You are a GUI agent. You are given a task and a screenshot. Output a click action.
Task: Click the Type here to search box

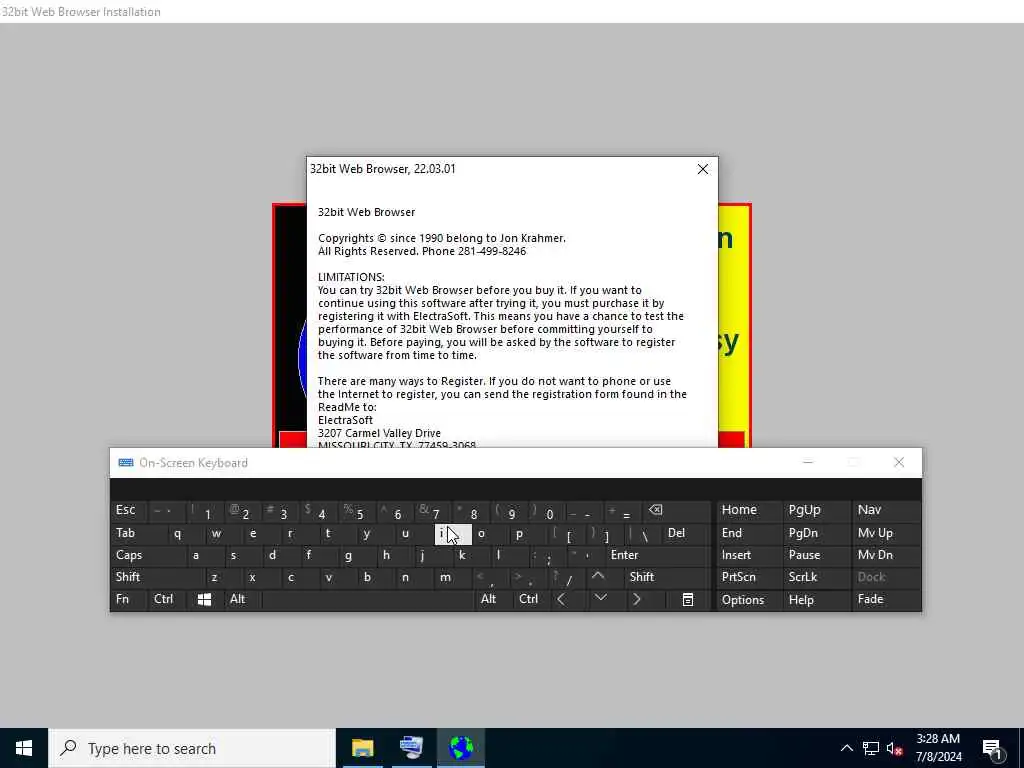pyautogui.click(x=192, y=748)
